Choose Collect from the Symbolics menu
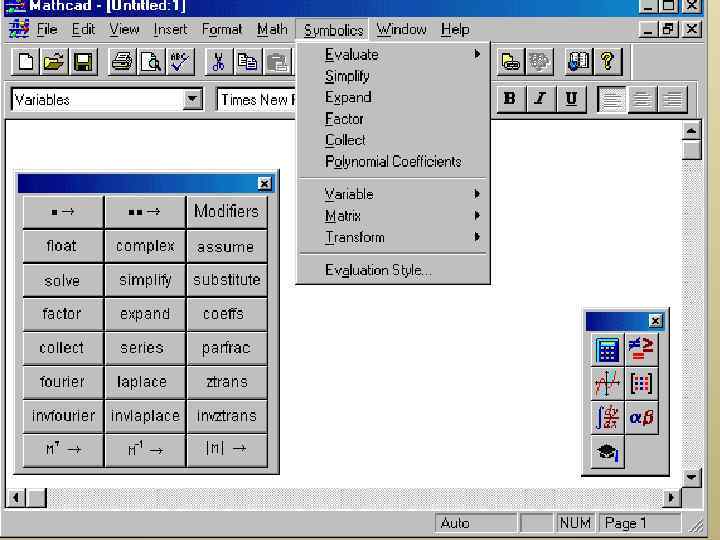This screenshot has width=720, height=540. point(394,140)
